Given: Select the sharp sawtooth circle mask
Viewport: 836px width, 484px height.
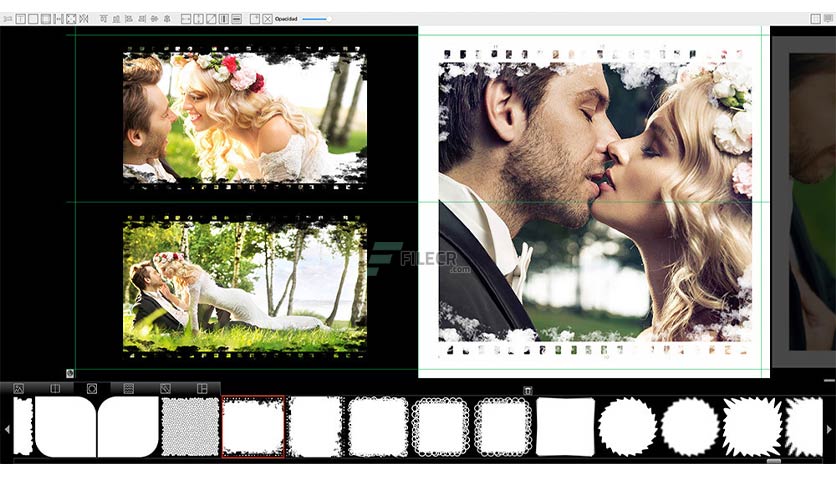Looking at the screenshot, I should click(627, 427).
